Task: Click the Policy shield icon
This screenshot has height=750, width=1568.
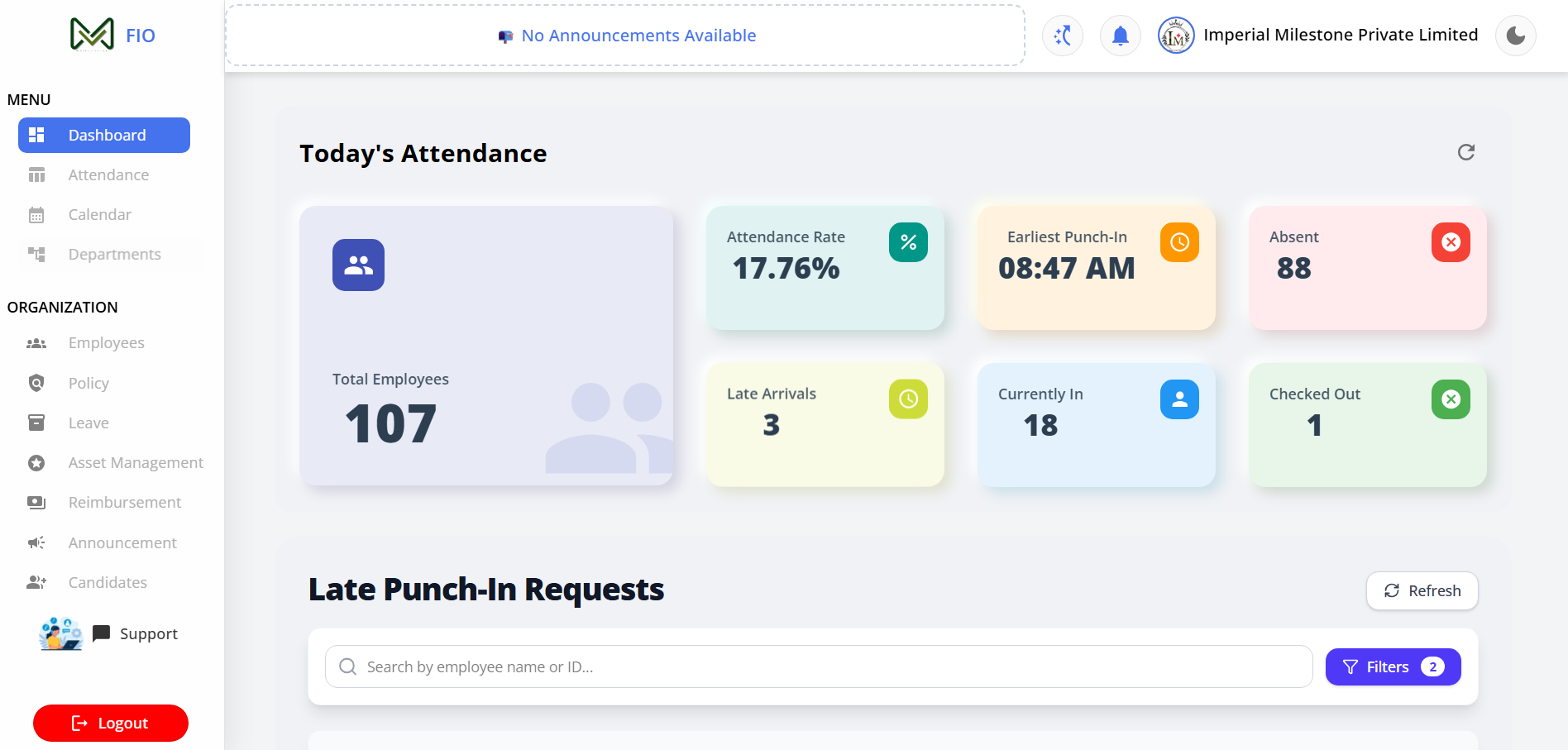Action: [37, 383]
